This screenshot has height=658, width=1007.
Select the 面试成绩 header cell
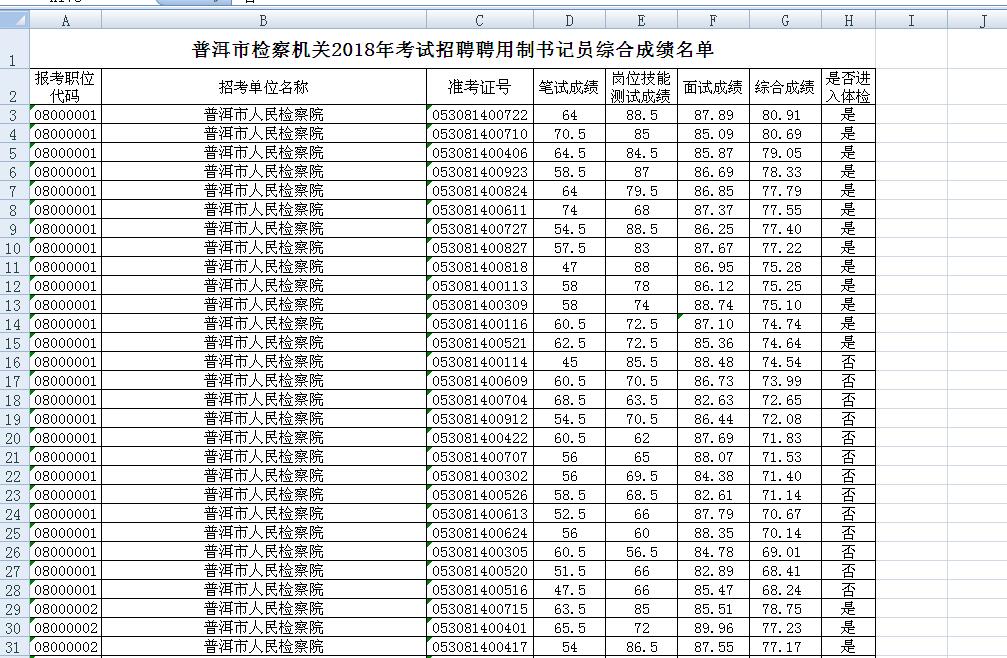click(x=713, y=87)
